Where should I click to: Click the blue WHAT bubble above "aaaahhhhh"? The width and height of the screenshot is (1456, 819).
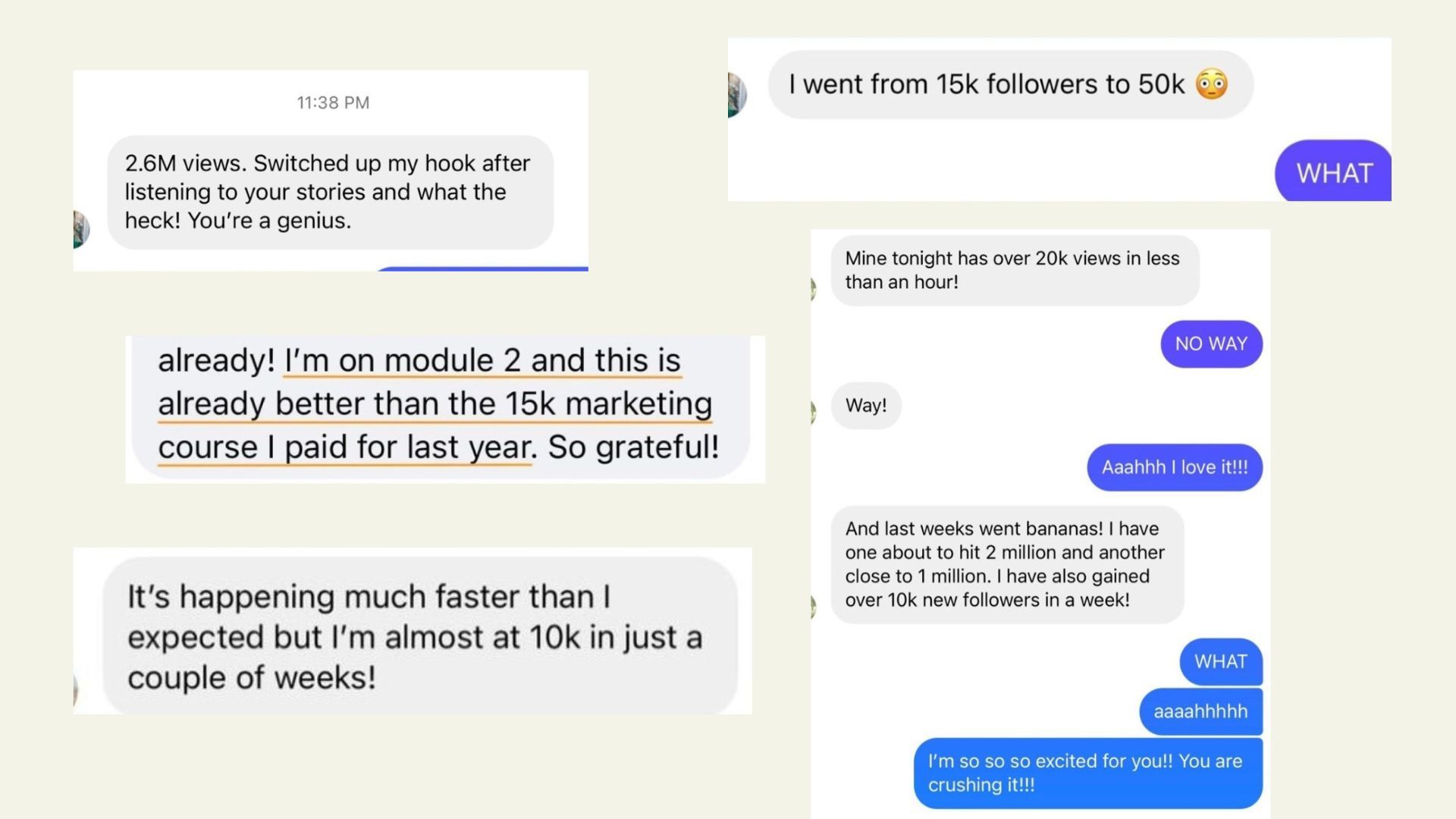pyautogui.click(x=1220, y=661)
